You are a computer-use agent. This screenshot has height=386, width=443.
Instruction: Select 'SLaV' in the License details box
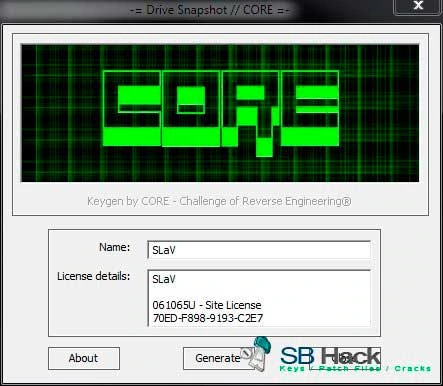[x=164, y=279]
